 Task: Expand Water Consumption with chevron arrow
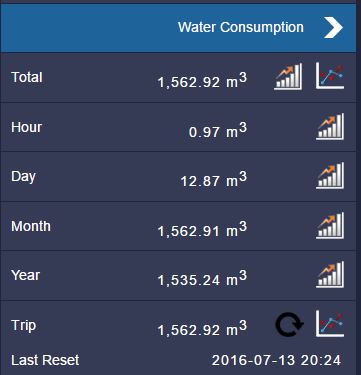coord(333,27)
